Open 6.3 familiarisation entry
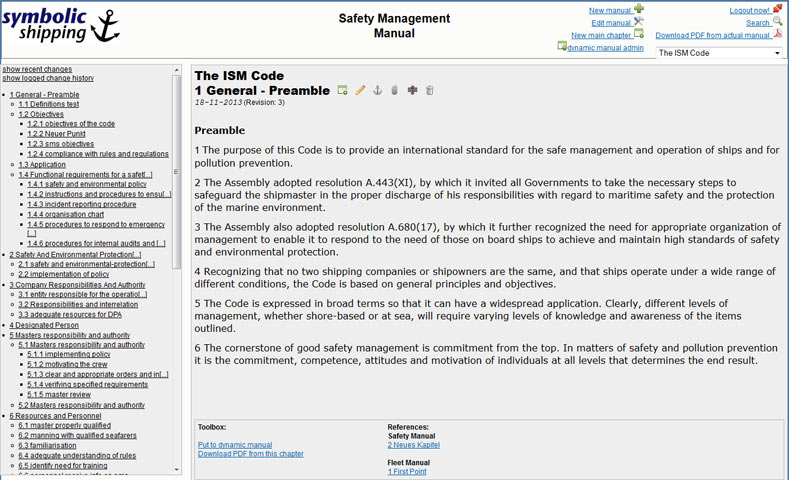 click(47, 445)
